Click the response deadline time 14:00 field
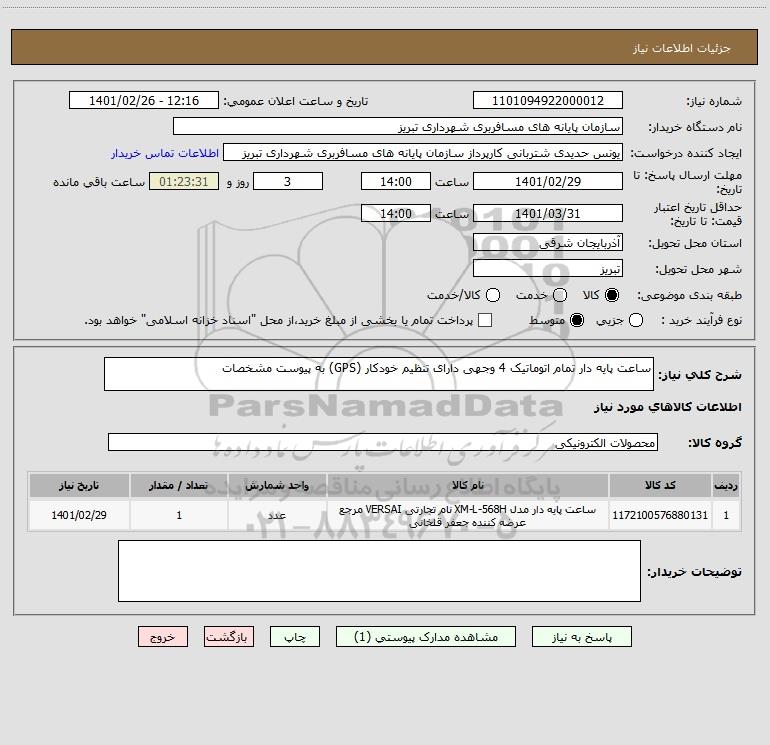The width and height of the screenshot is (770, 745). click(x=396, y=181)
